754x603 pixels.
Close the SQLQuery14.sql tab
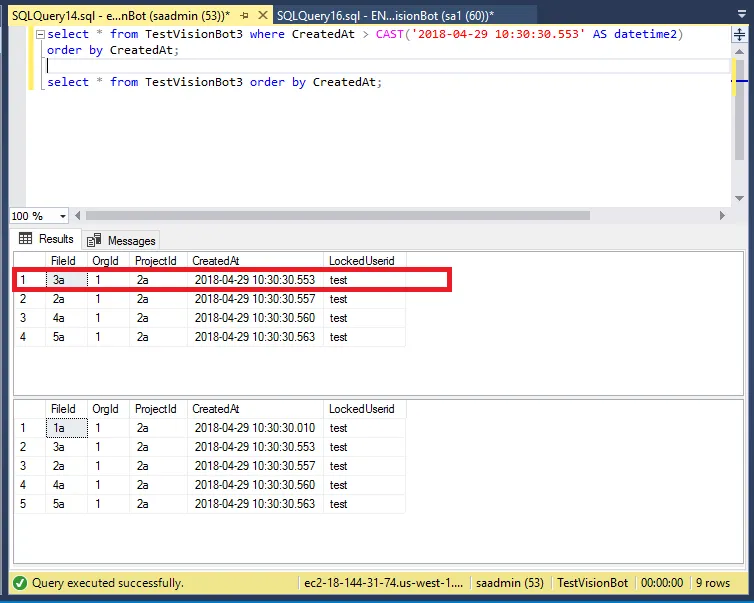coord(263,15)
